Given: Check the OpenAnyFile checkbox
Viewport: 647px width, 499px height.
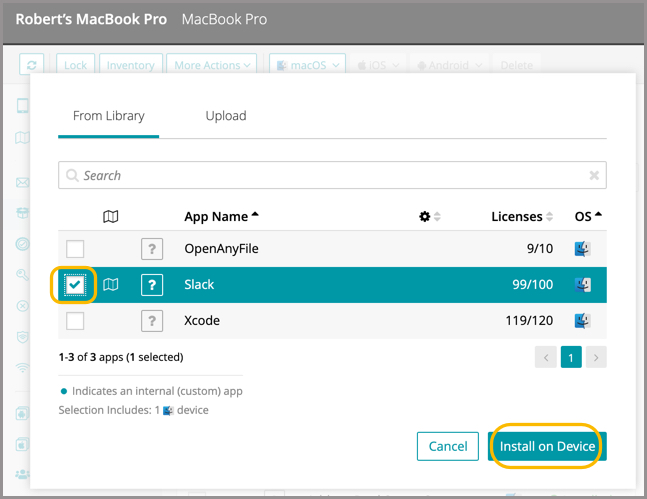Looking at the screenshot, I should (x=75, y=249).
